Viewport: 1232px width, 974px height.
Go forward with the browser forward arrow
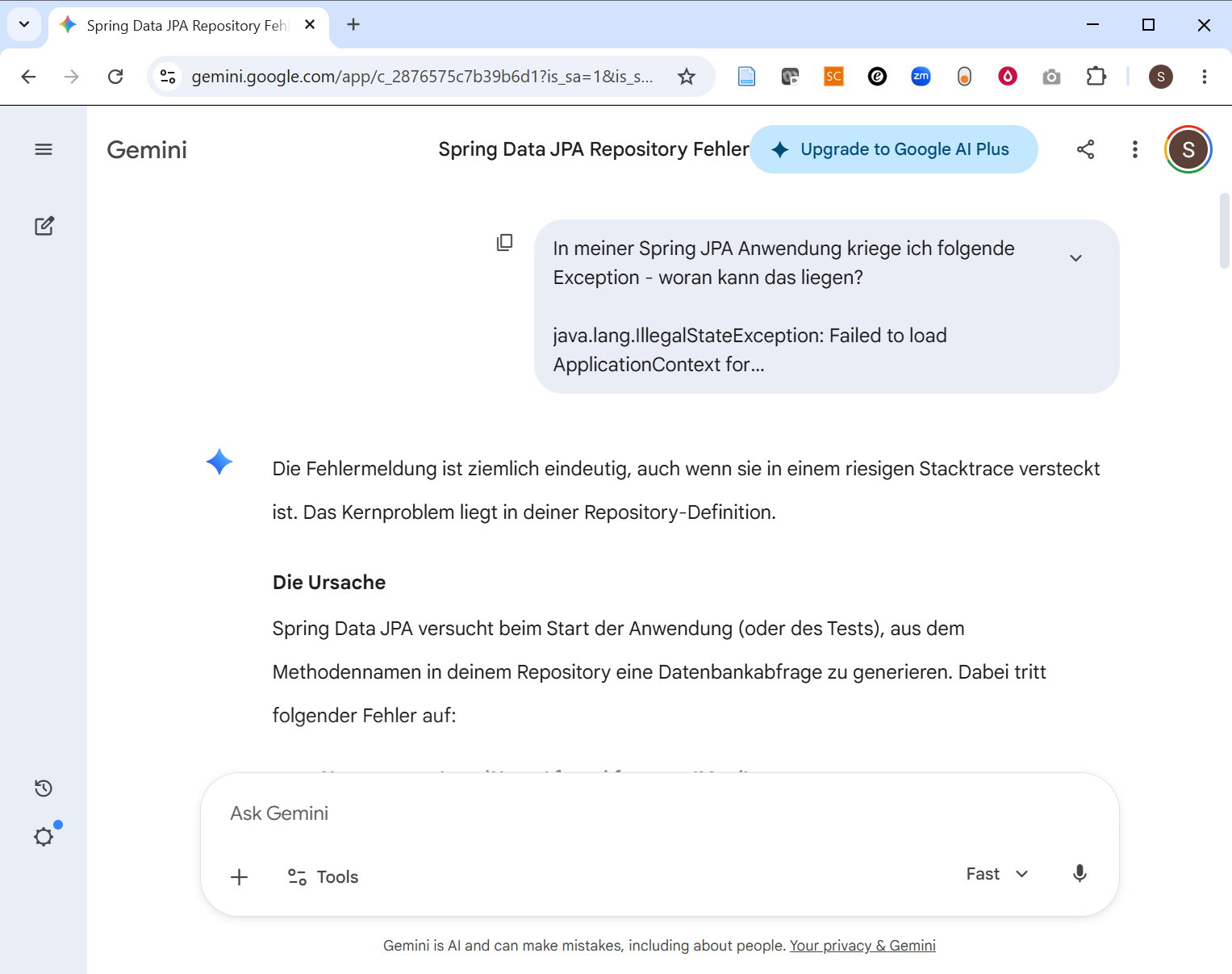(x=72, y=77)
